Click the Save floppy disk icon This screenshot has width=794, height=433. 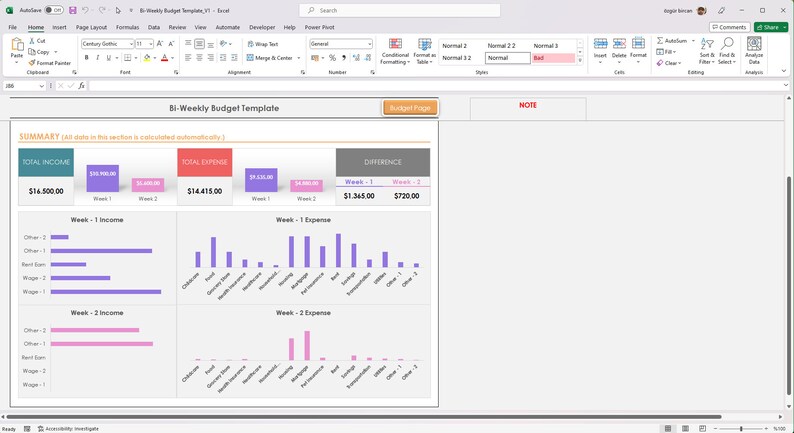[72, 10]
